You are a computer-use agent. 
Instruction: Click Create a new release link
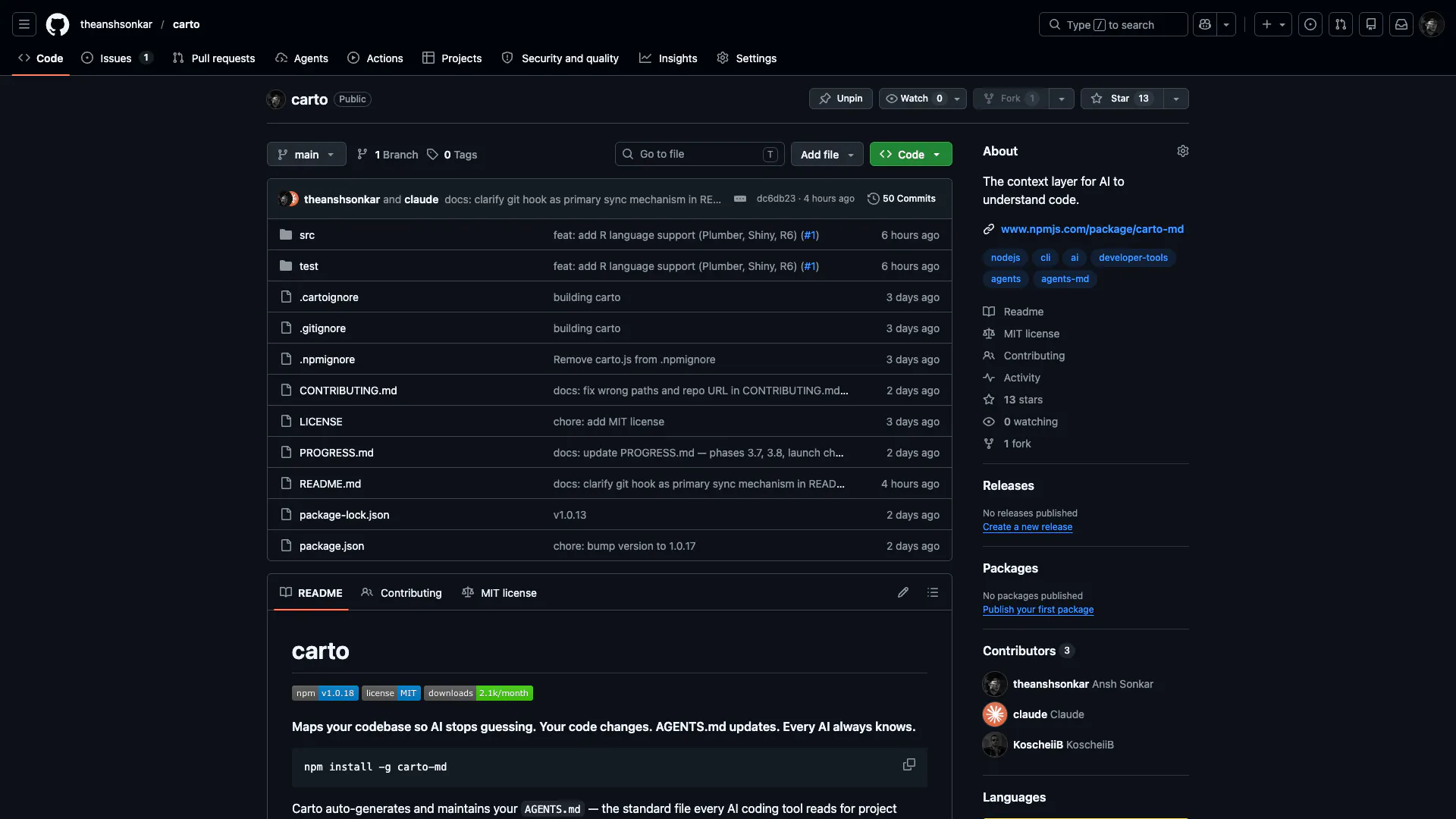click(x=1028, y=527)
